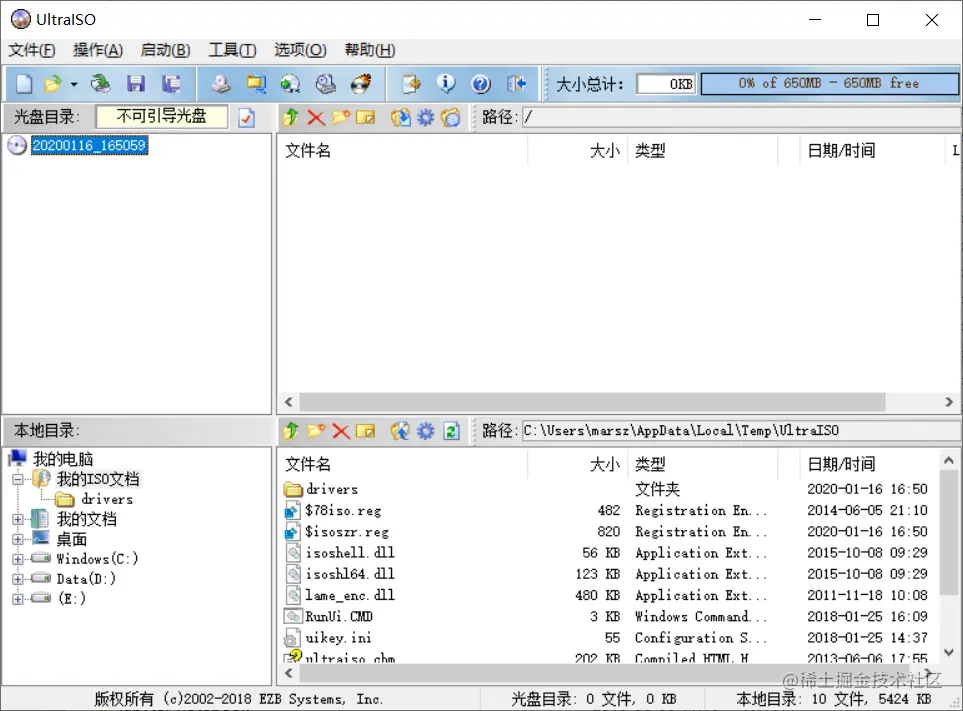Screen dimensions: 963x711
Task: Go up one level in disc directory
Action: coord(291,117)
